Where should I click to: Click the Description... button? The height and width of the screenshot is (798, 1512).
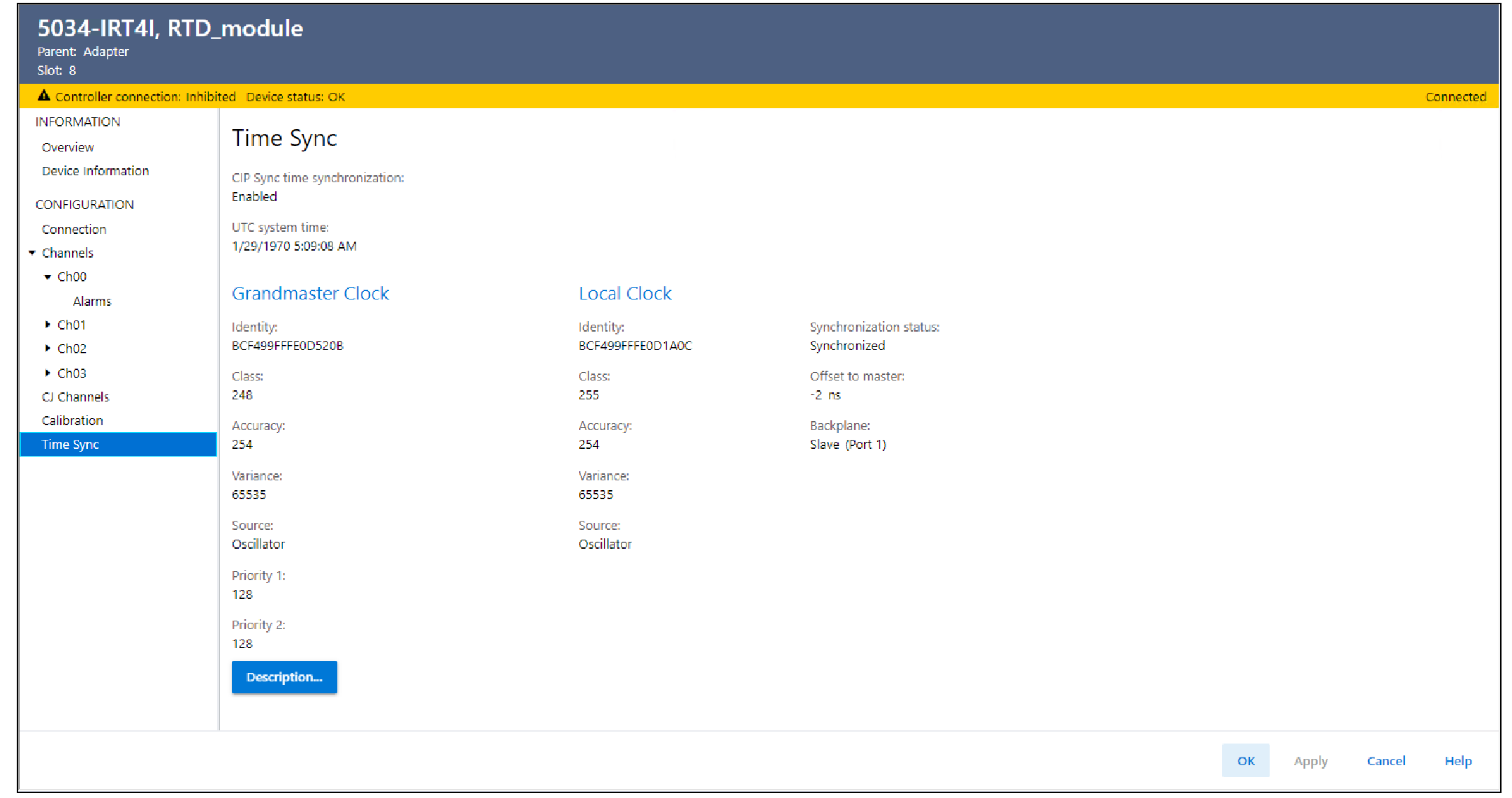(284, 677)
